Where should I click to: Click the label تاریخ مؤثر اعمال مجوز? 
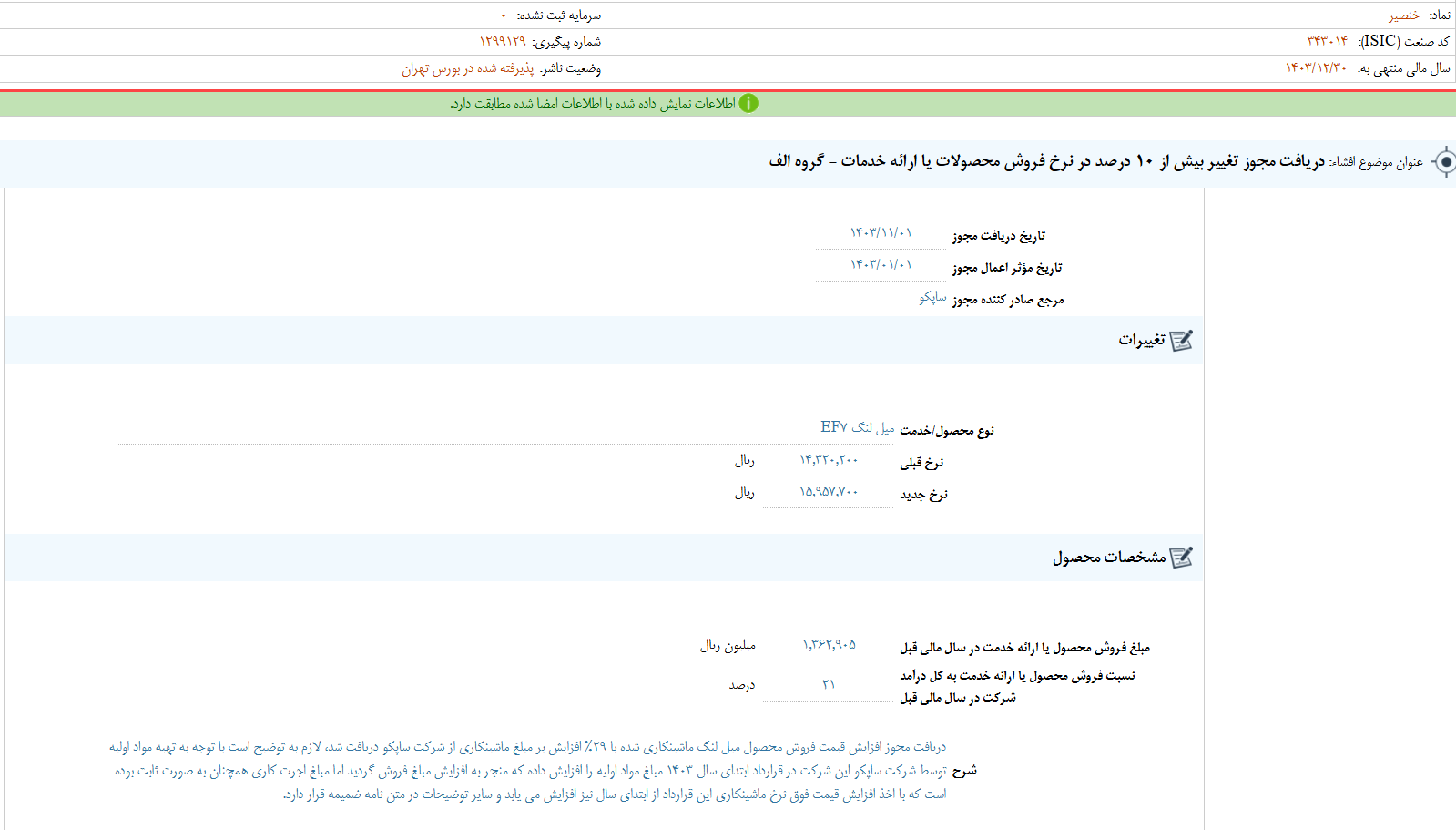(x=1007, y=268)
